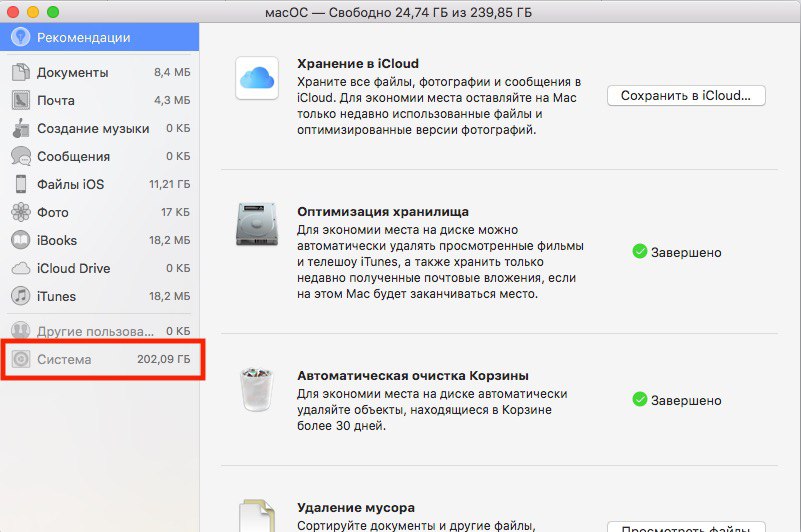The height and width of the screenshot is (532, 801).
Task: Click the Система gear icon
Action: click(20, 359)
